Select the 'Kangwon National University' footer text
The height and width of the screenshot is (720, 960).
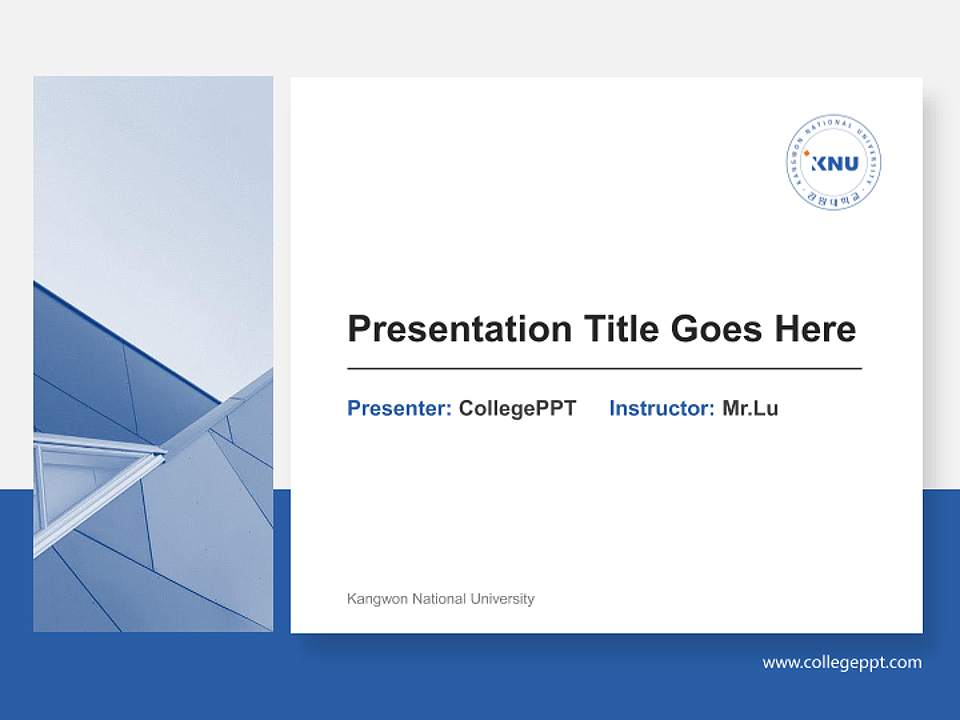click(441, 599)
